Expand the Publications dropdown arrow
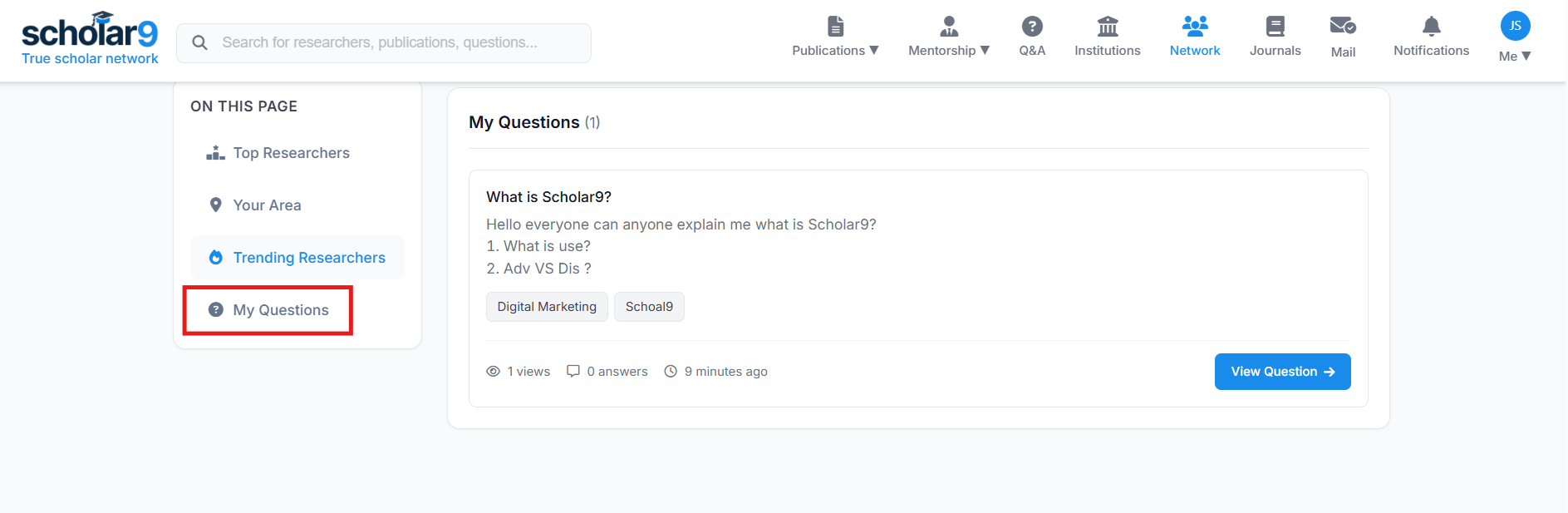Viewport: 1568px width, 513px height. pos(874,51)
